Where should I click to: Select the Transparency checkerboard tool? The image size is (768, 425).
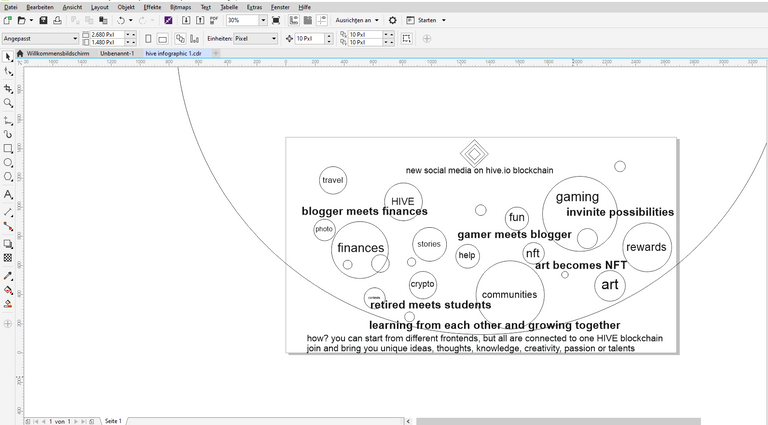(x=8, y=258)
